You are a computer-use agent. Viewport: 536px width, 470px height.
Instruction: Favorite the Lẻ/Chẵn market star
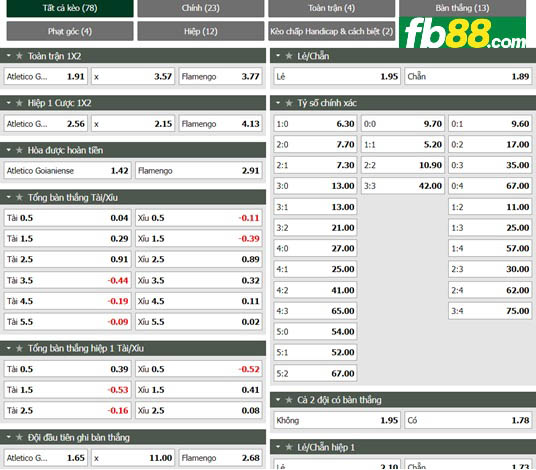[289, 56]
